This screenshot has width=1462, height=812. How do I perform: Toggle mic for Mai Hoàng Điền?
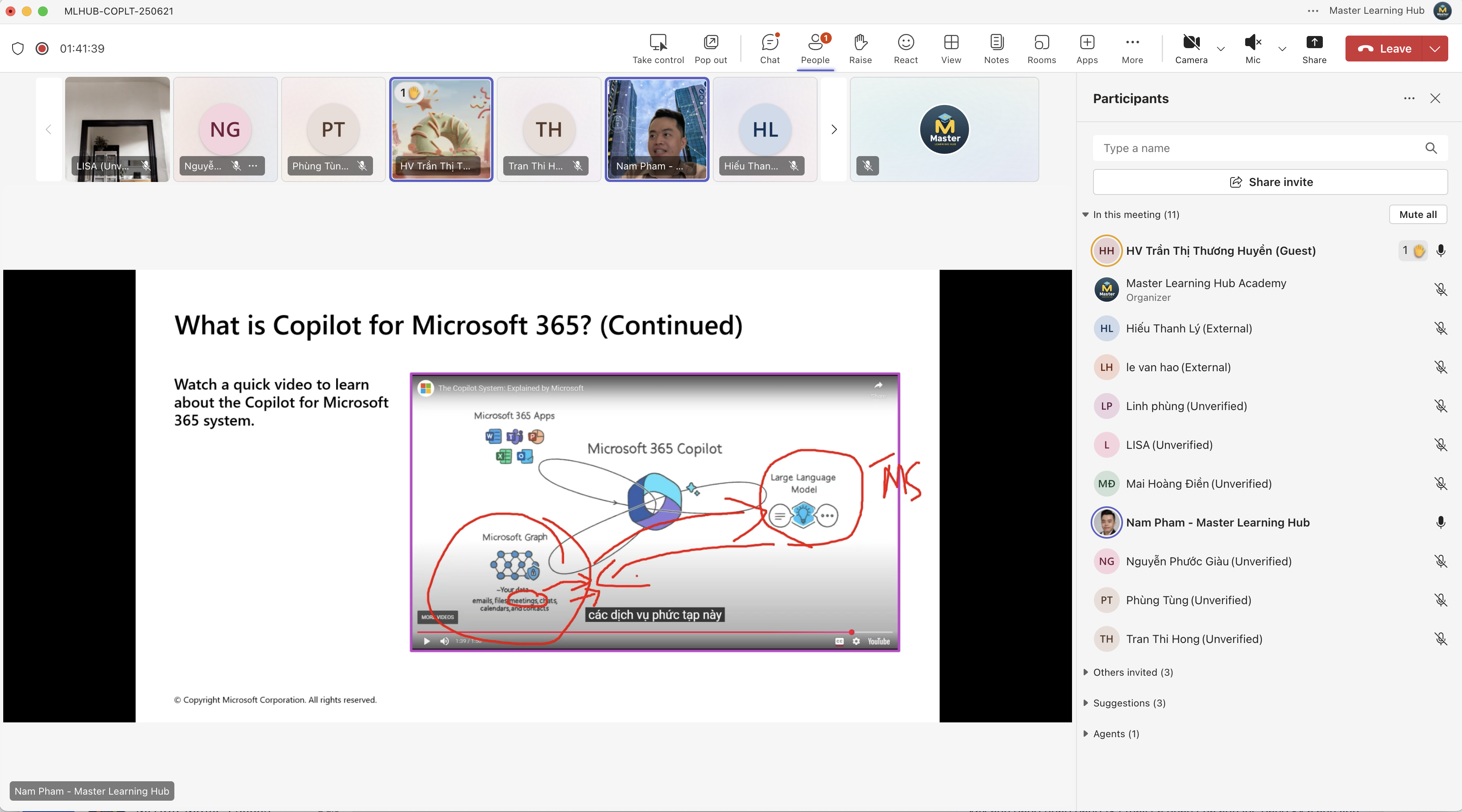(x=1441, y=484)
